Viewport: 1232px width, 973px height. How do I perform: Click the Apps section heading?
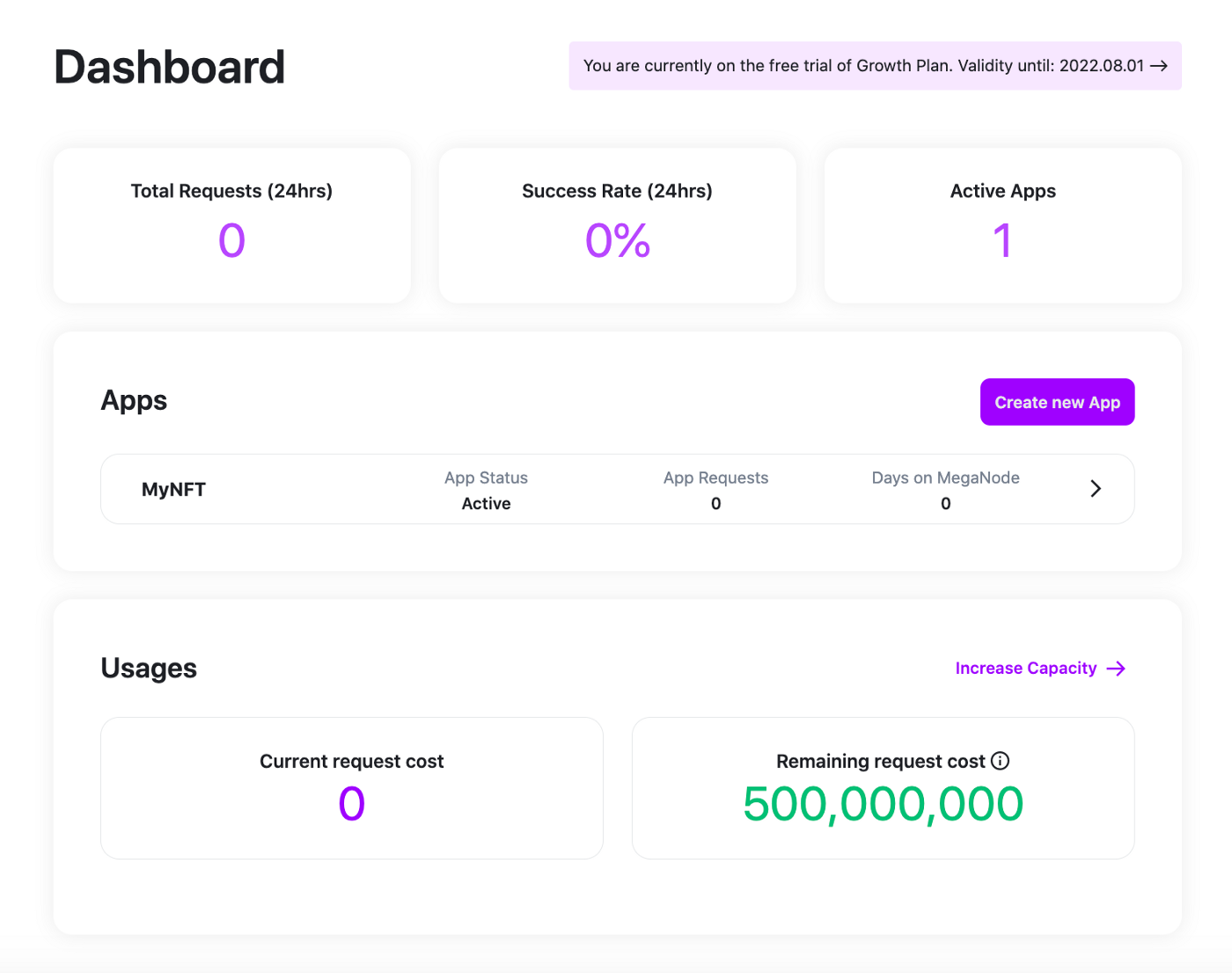click(x=134, y=400)
